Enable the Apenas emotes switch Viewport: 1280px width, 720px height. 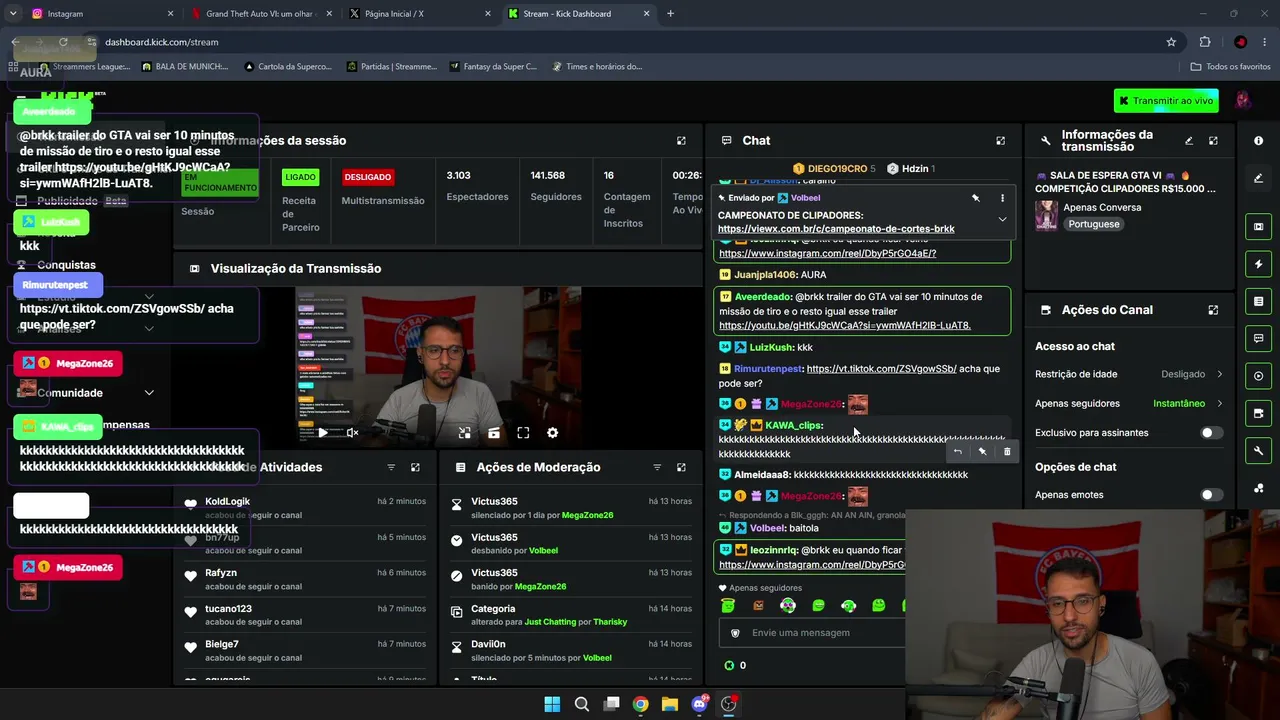(x=1210, y=495)
